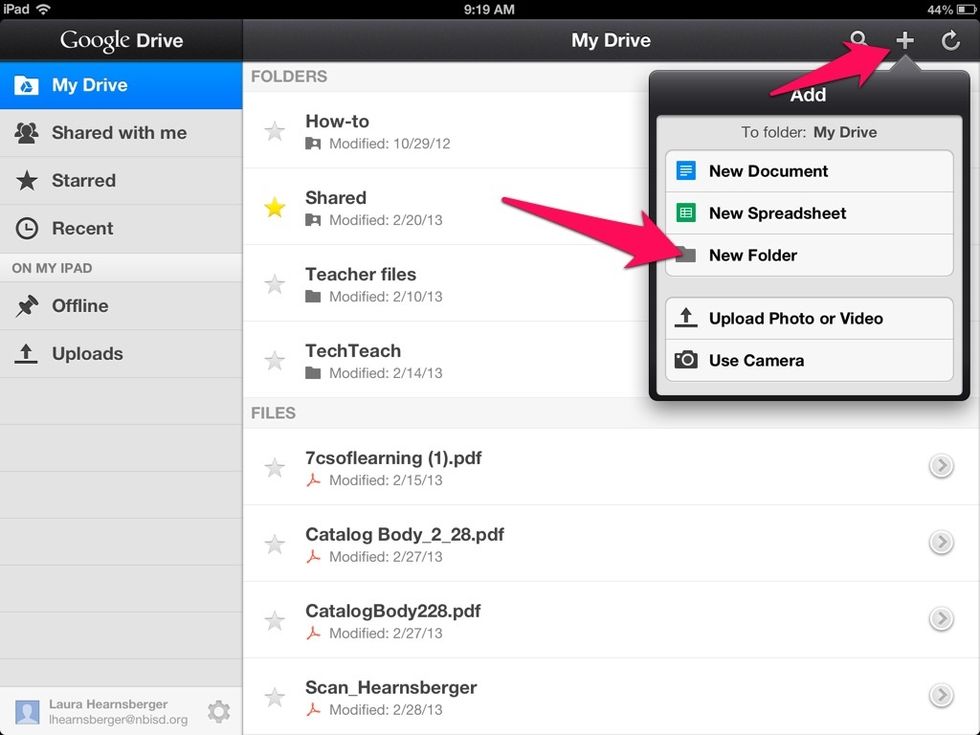View Recent files
The image size is (980, 735).
121,229
